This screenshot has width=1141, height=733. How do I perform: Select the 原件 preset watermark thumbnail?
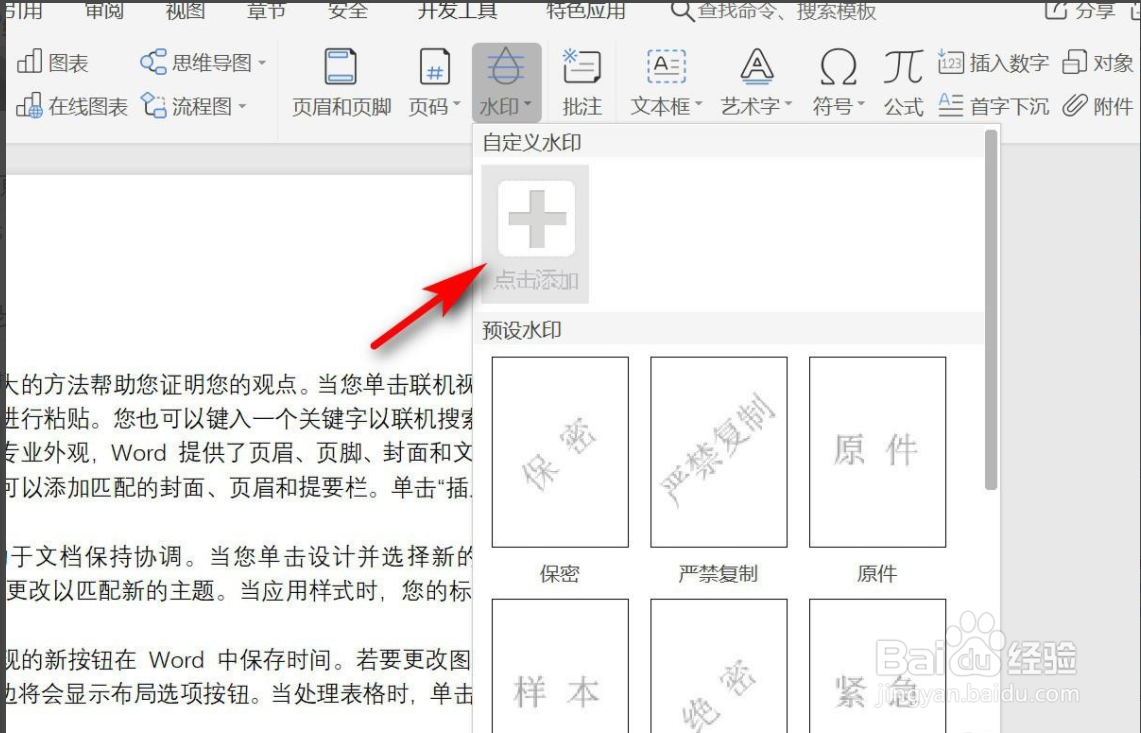[878, 452]
